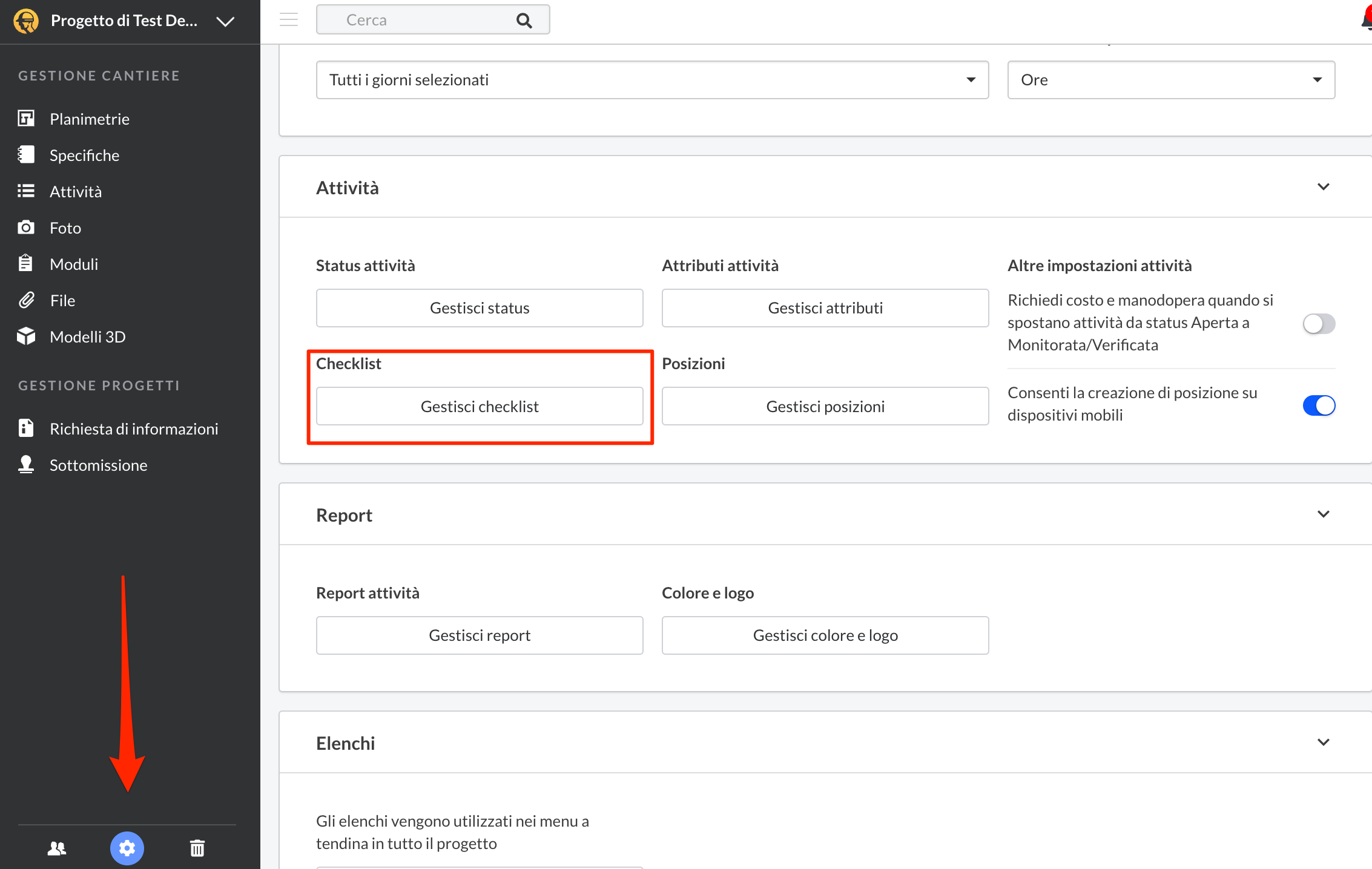Screen dimensions: 1372x869
Task: Click the Moduli clipboard icon
Action: click(x=25, y=263)
